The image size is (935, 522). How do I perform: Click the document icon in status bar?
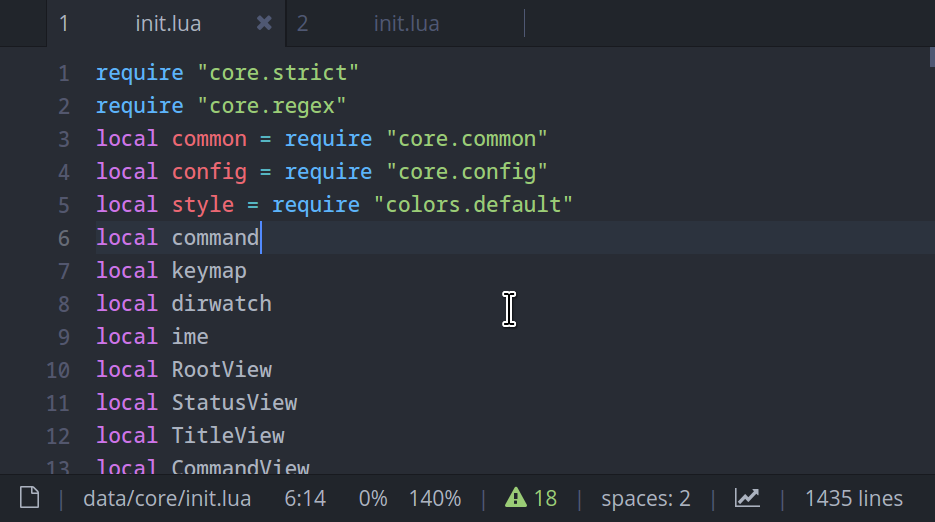coord(29,498)
